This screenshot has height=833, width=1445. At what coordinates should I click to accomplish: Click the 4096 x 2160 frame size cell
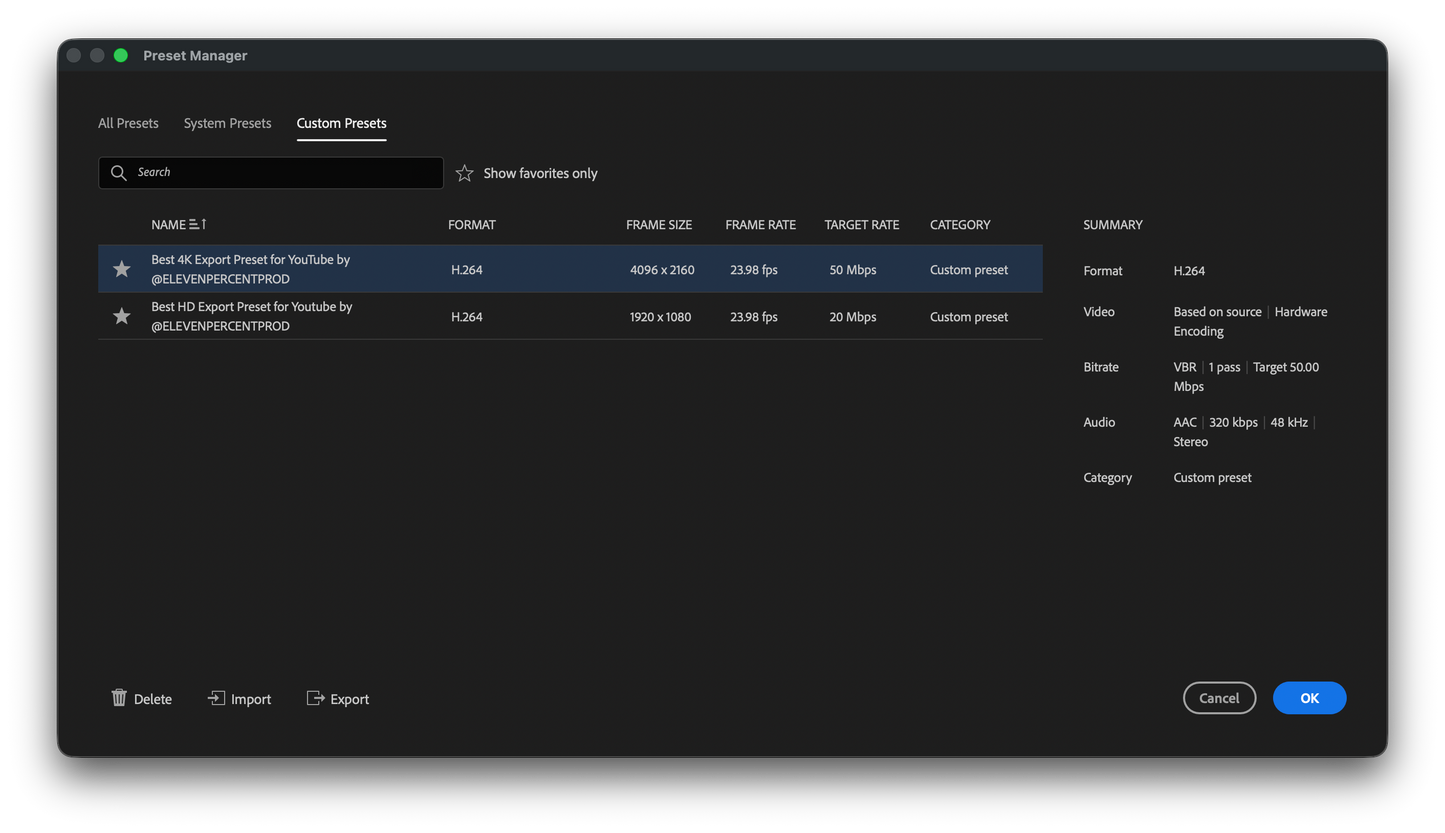(662, 270)
